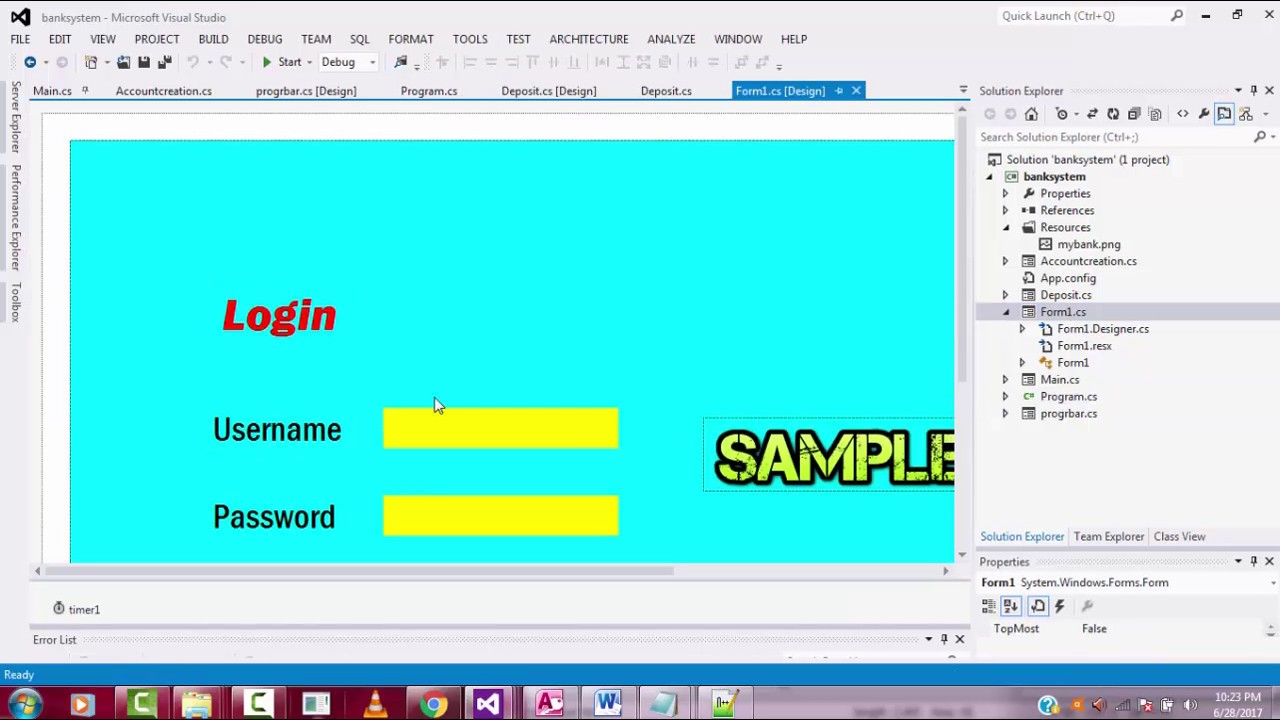Click the Save All toolbar icon
This screenshot has width=1280, height=720.
164,62
